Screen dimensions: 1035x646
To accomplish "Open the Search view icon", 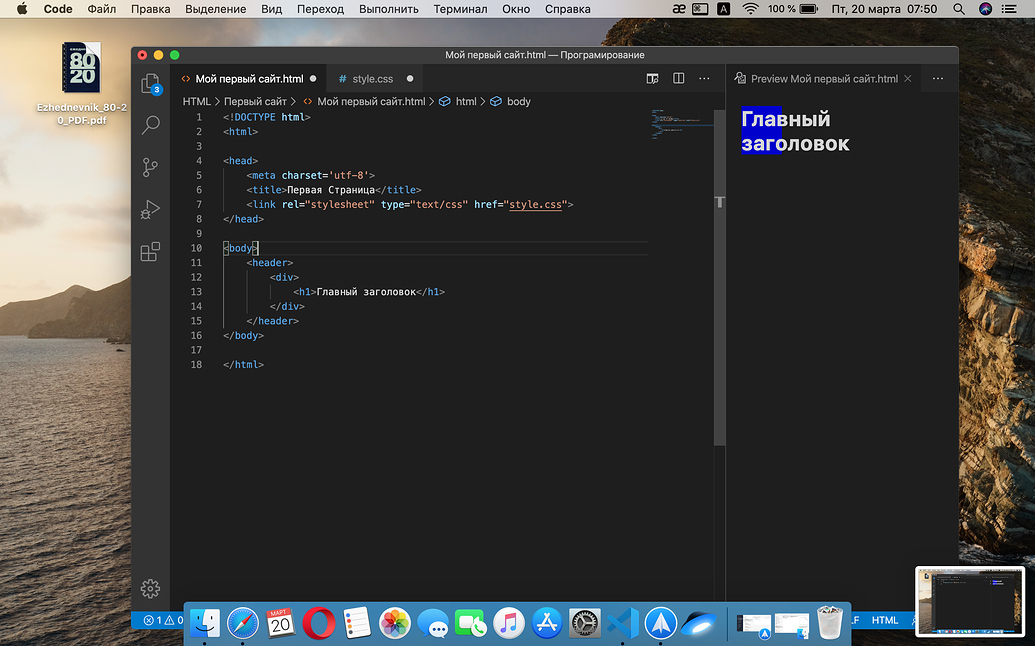I will 150,125.
